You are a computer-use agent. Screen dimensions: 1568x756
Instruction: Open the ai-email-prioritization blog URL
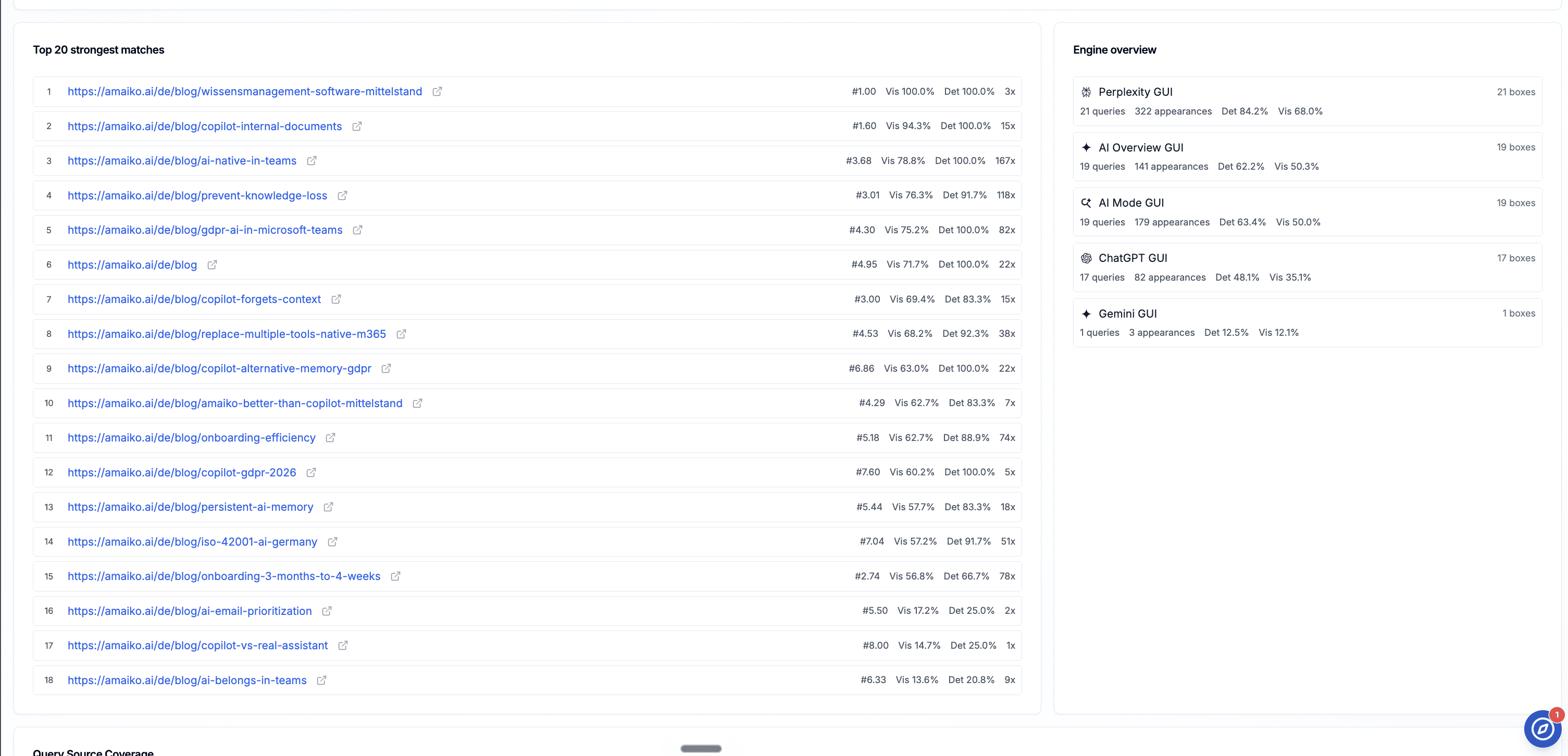(189, 611)
